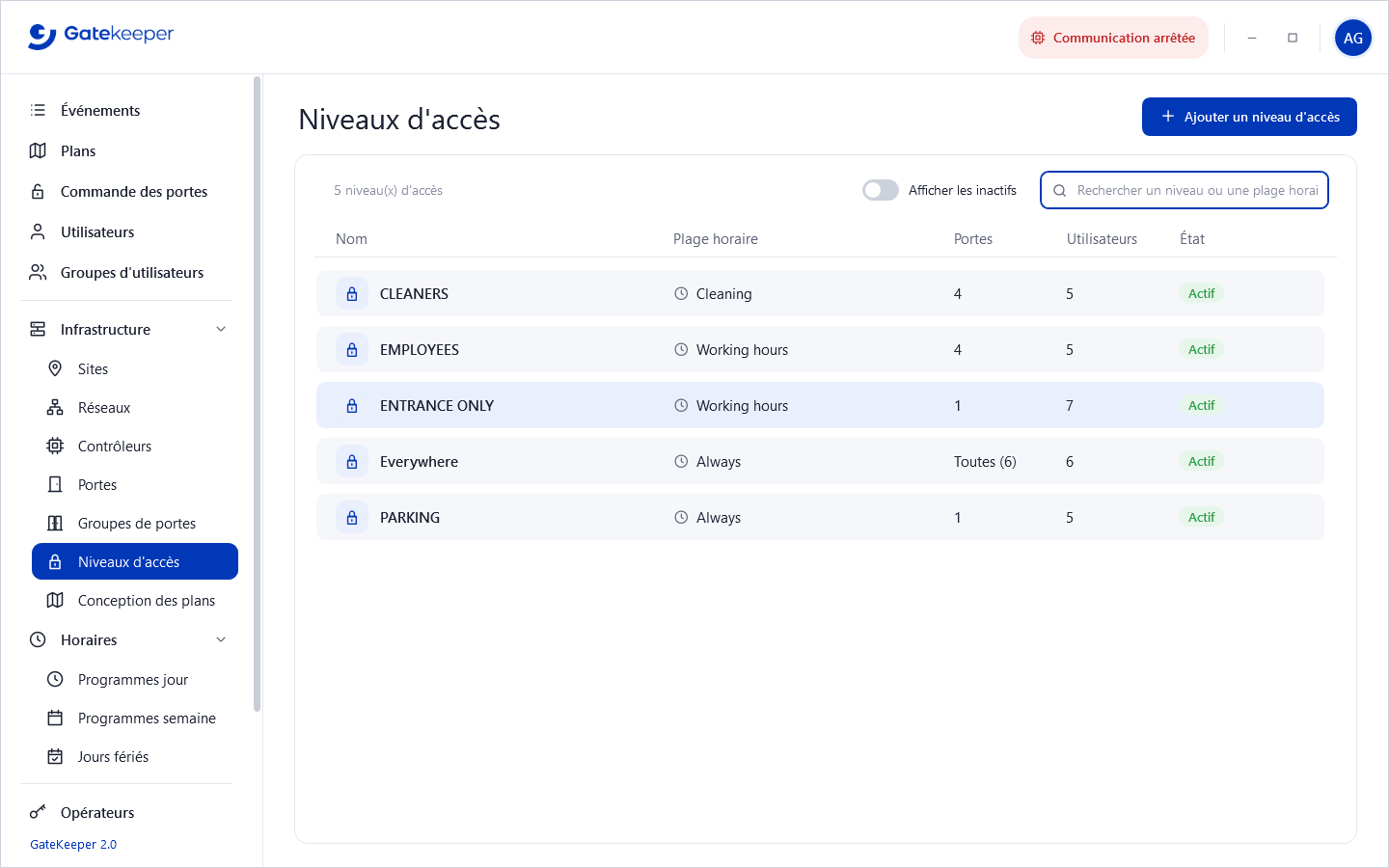This screenshot has width=1389, height=868.
Task: Toggle the Afficher les inactifs switch
Action: point(881,190)
